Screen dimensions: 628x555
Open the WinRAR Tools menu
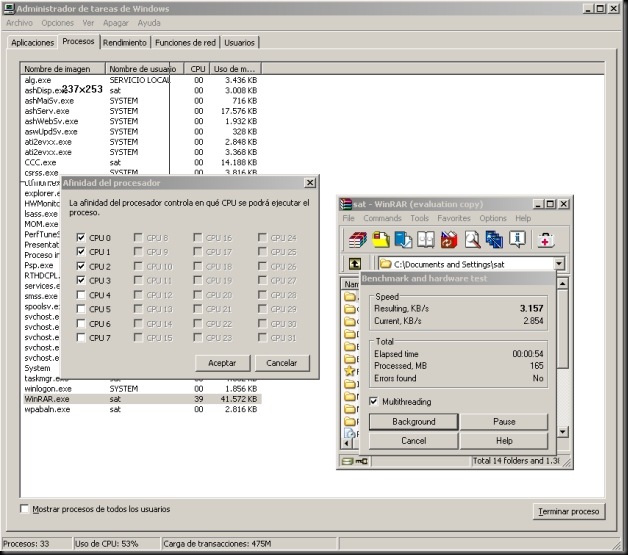point(419,218)
